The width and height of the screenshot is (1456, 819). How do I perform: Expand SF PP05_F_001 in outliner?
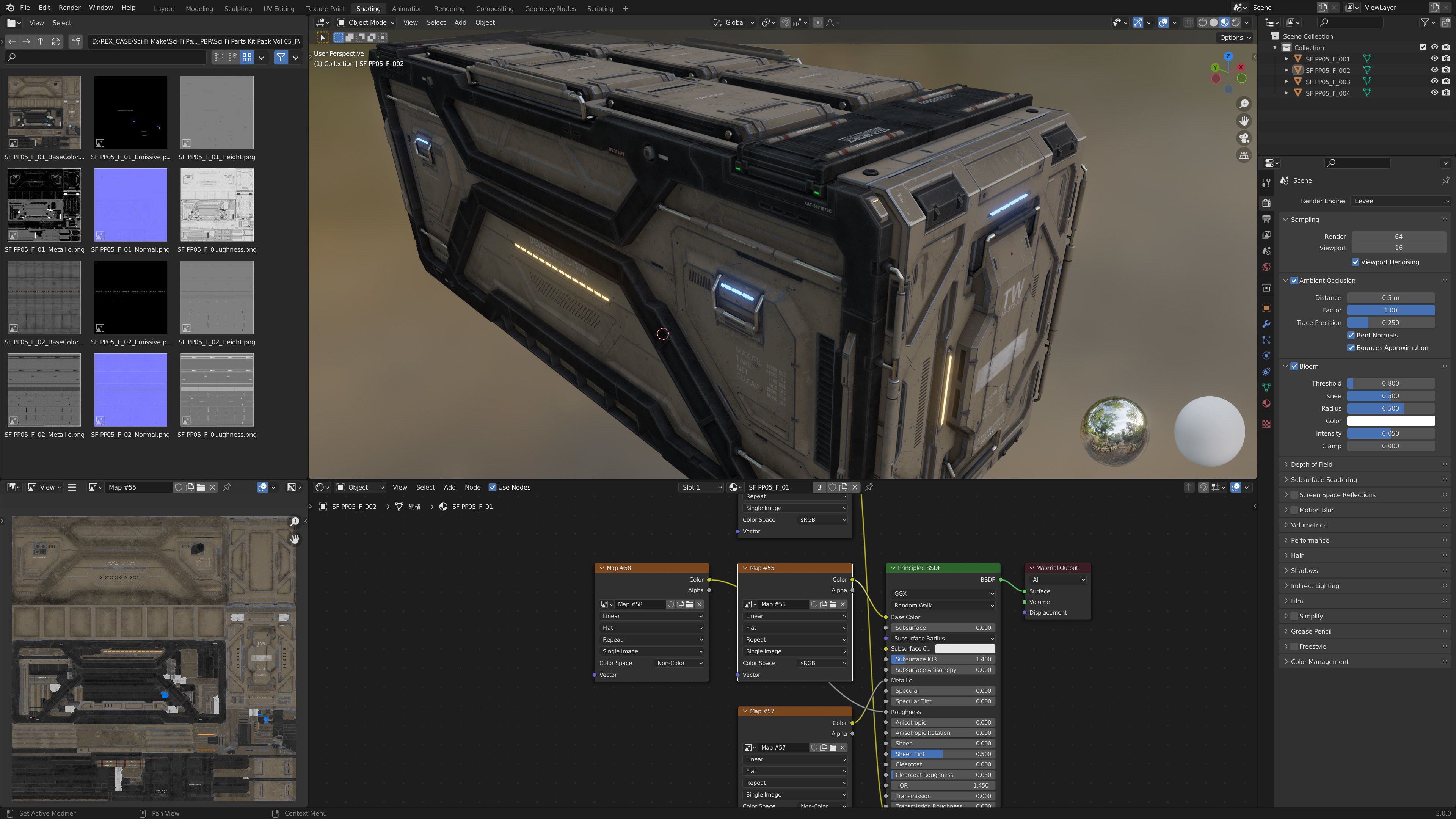tap(1286, 59)
